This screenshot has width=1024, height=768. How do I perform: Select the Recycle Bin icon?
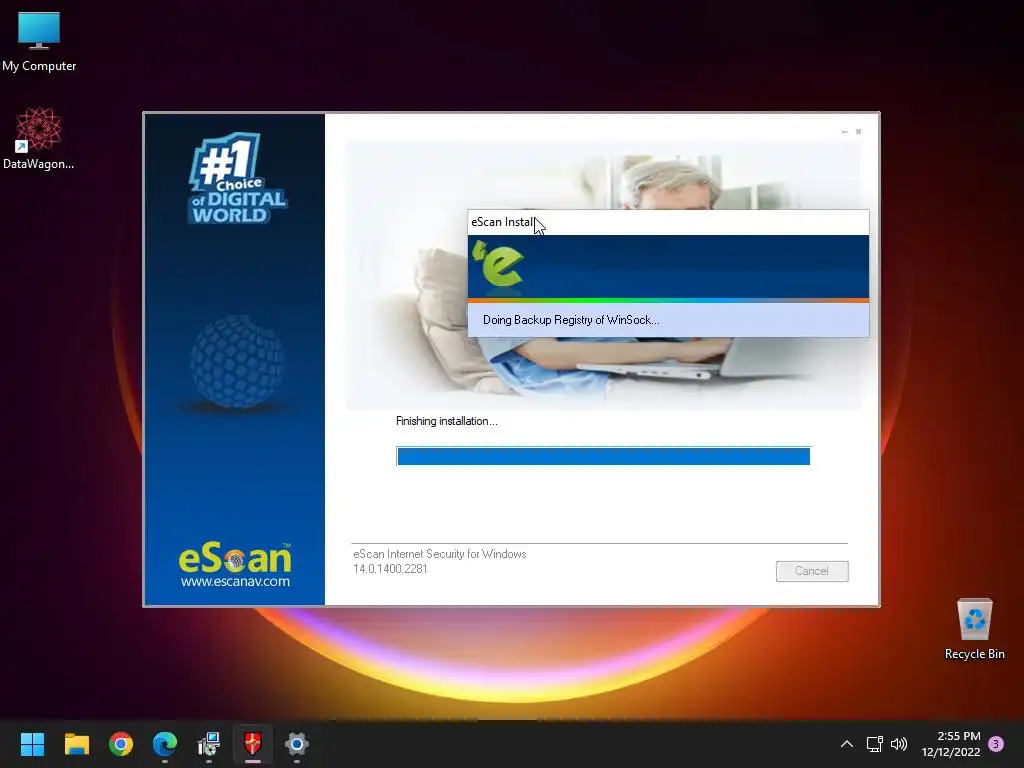974,629
